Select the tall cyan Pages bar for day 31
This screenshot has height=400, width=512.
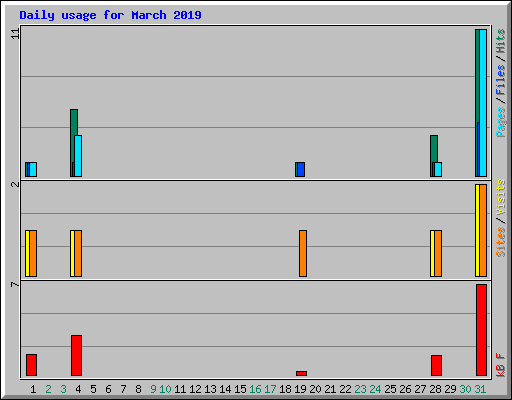tap(483, 103)
